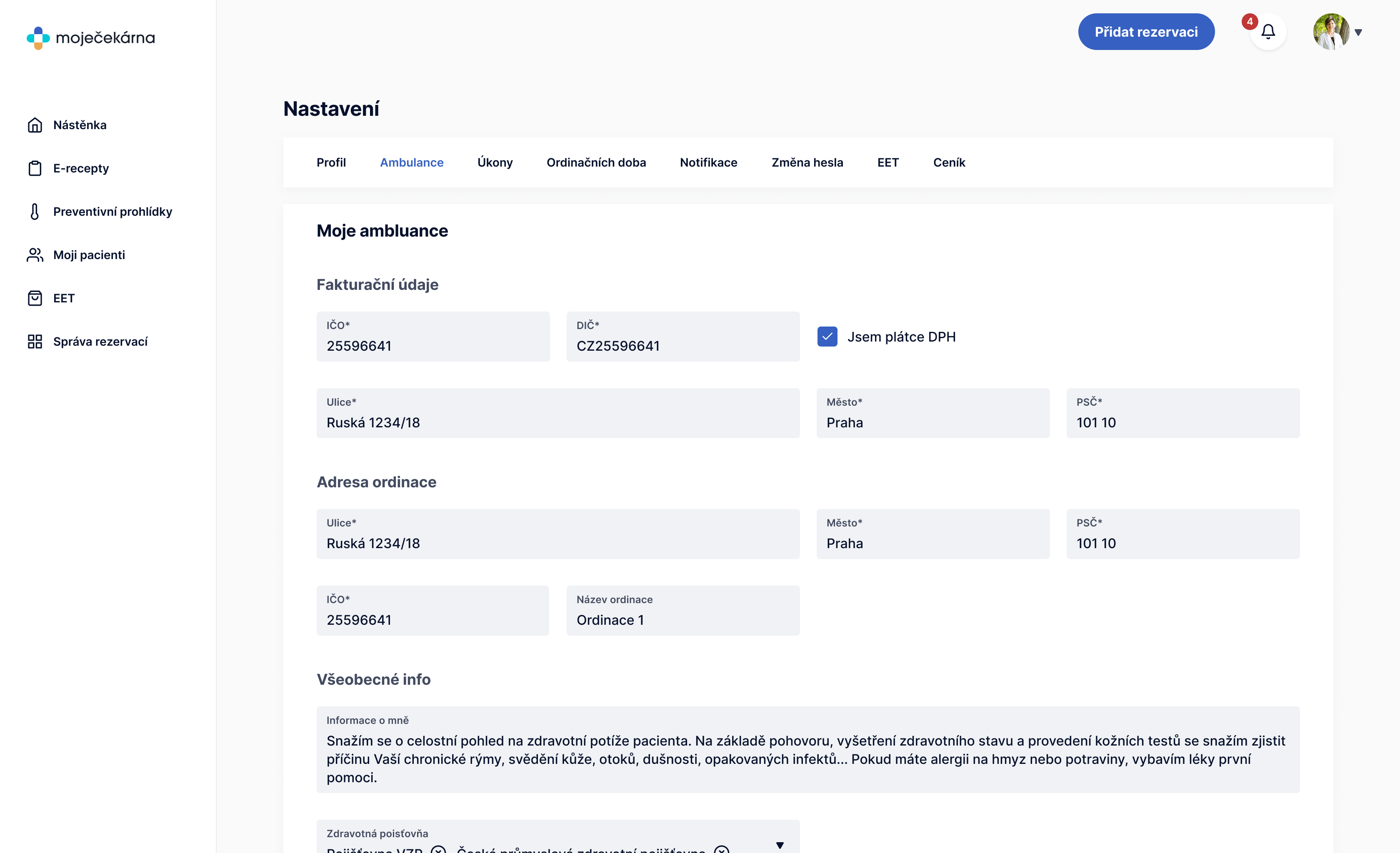1400x853 pixels.
Task: Click the Nastavení page heading
Action: coord(331,108)
